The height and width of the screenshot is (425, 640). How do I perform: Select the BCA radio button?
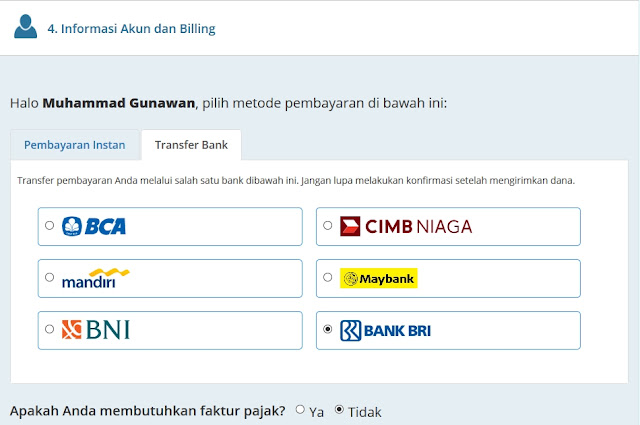(x=49, y=225)
